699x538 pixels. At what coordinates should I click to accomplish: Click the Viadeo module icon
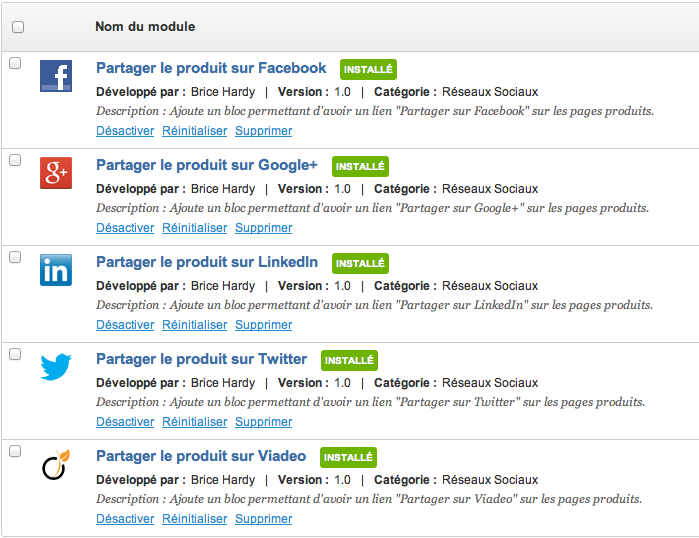pos(56,465)
